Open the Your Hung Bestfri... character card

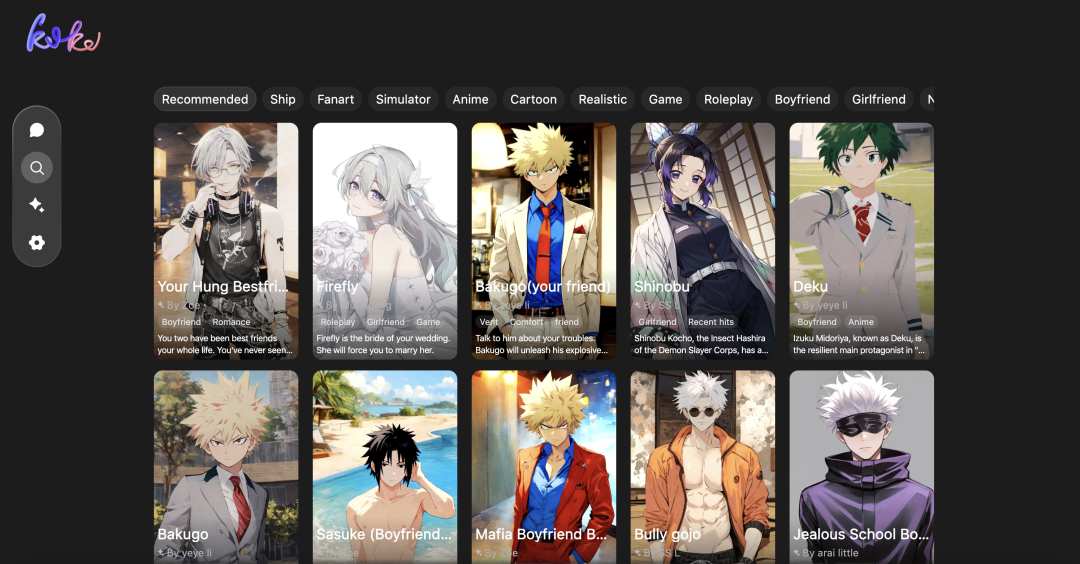click(x=226, y=241)
